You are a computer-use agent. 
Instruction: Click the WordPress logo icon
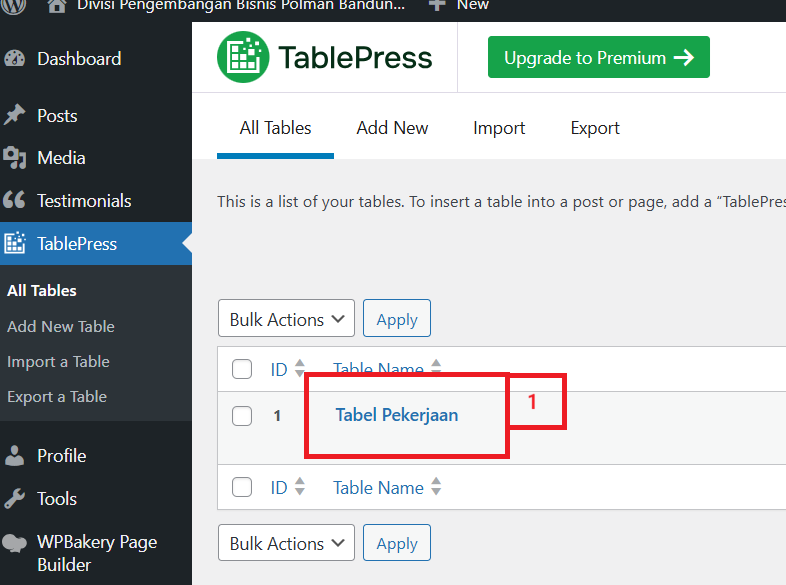14,5
